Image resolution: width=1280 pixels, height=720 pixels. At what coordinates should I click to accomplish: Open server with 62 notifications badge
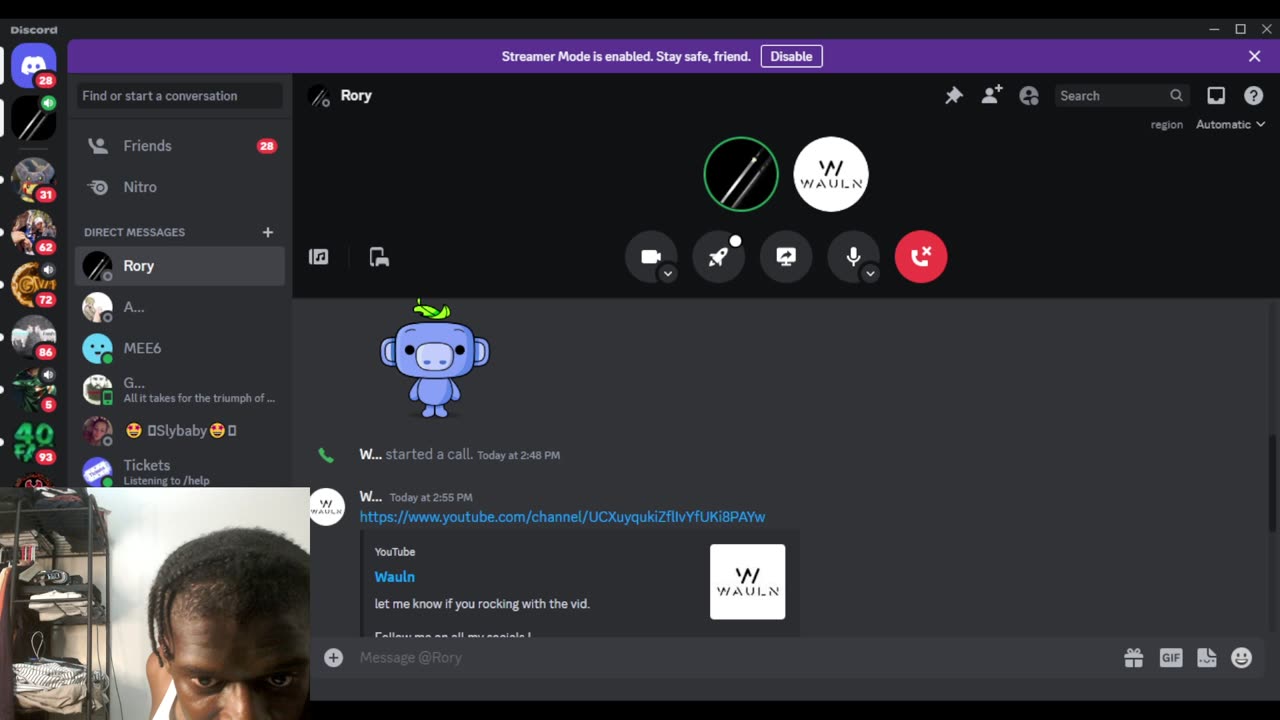pos(33,232)
